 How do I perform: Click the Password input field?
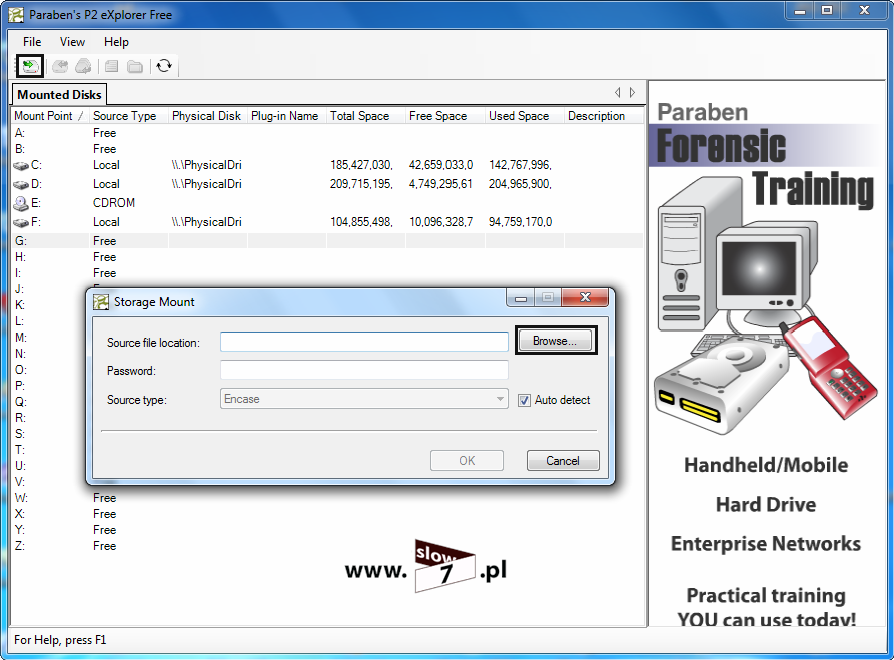[x=364, y=370]
